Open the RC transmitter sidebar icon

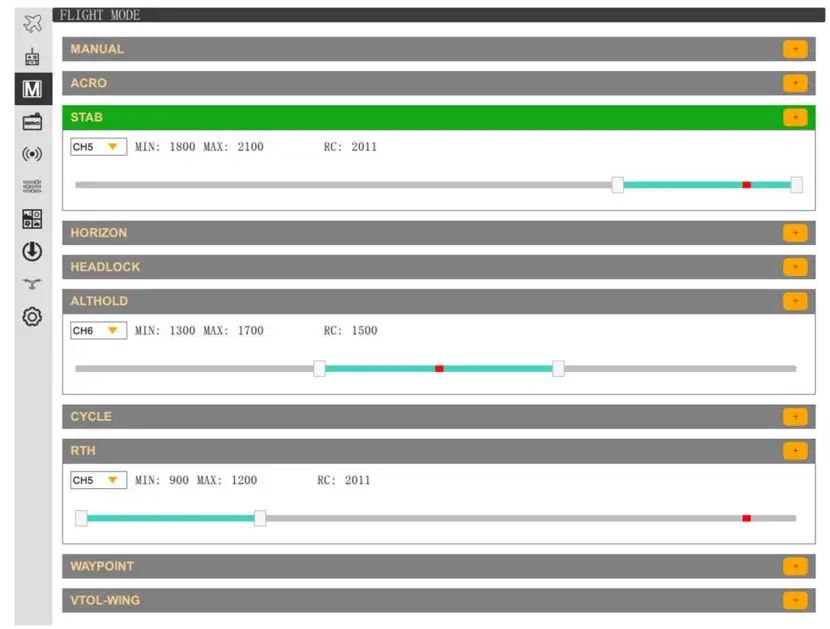pos(32,56)
